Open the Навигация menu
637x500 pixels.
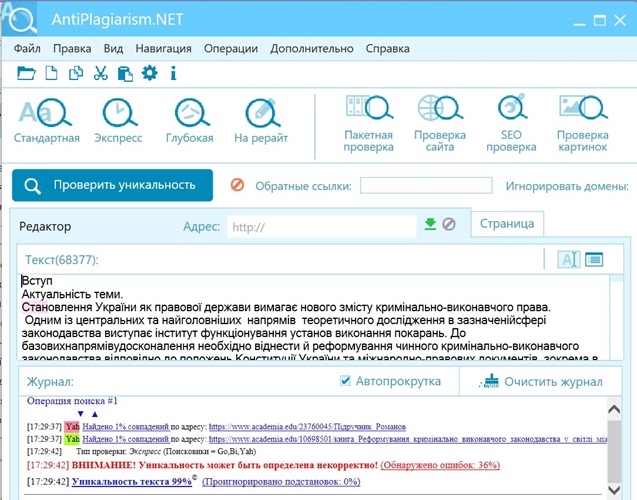[x=163, y=49]
